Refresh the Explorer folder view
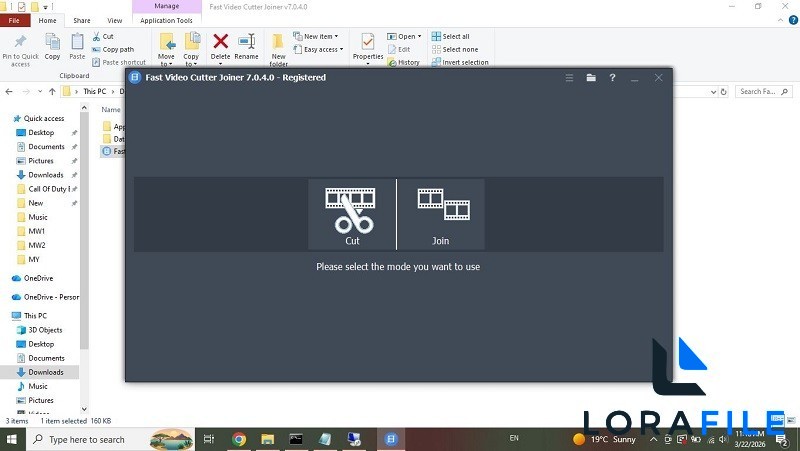This screenshot has height=451, width=800. (723, 92)
